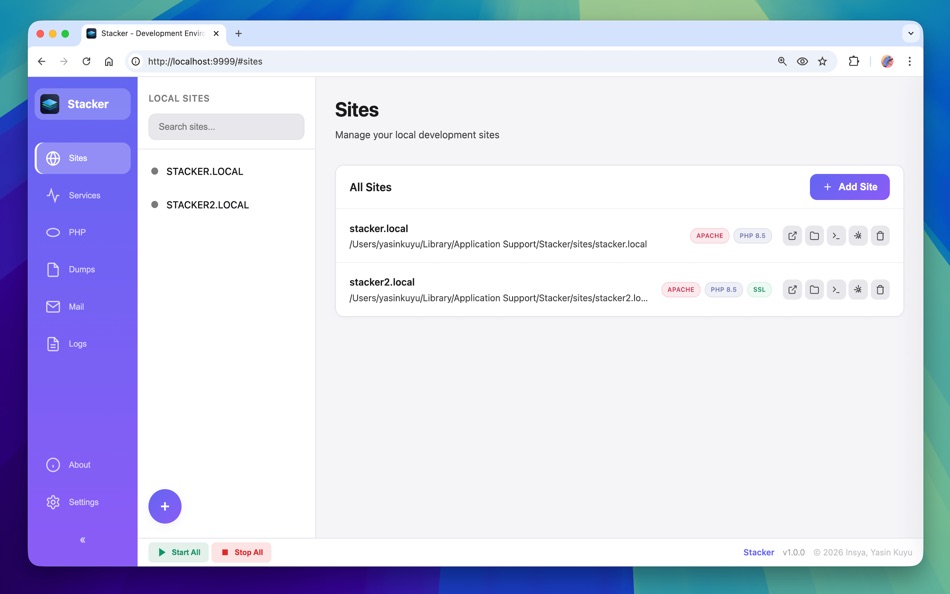Click the status dot beside STACKER.LOCAL
The height and width of the screenshot is (594, 950).
pos(153,171)
